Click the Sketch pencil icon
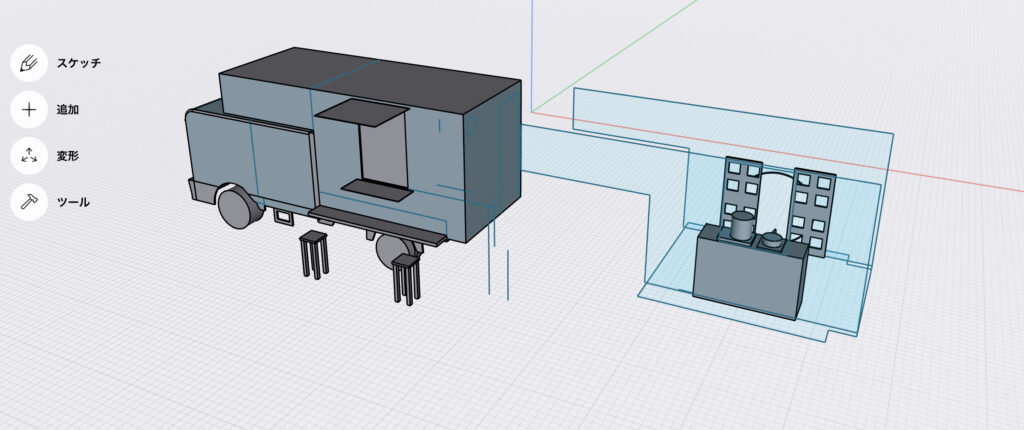 (30, 62)
